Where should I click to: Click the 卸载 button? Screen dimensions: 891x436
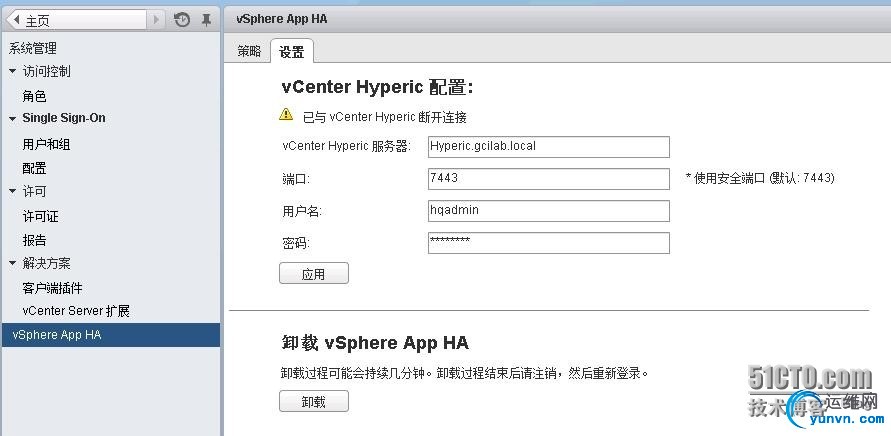click(x=314, y=401)
